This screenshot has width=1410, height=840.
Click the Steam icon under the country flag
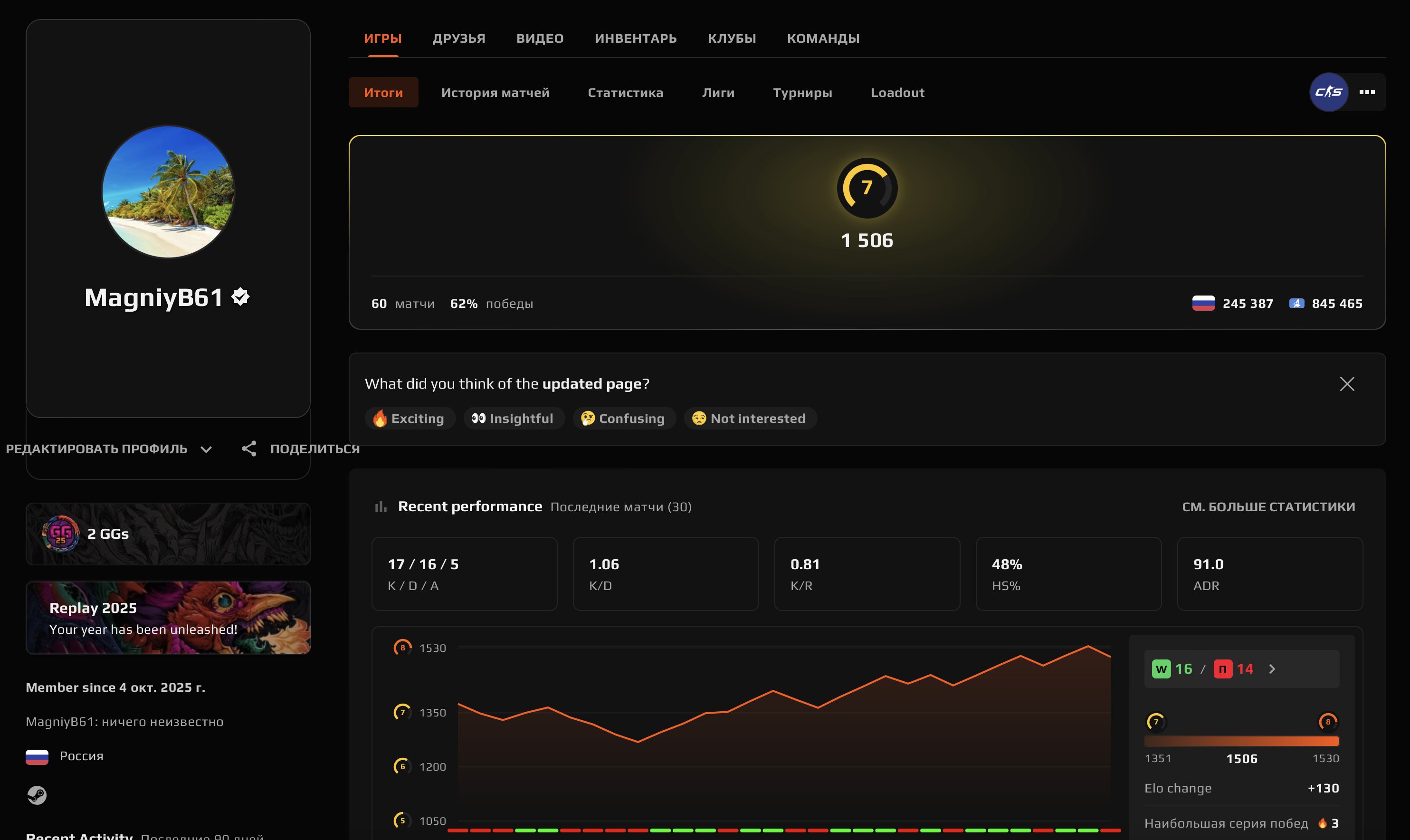[38, 795]
